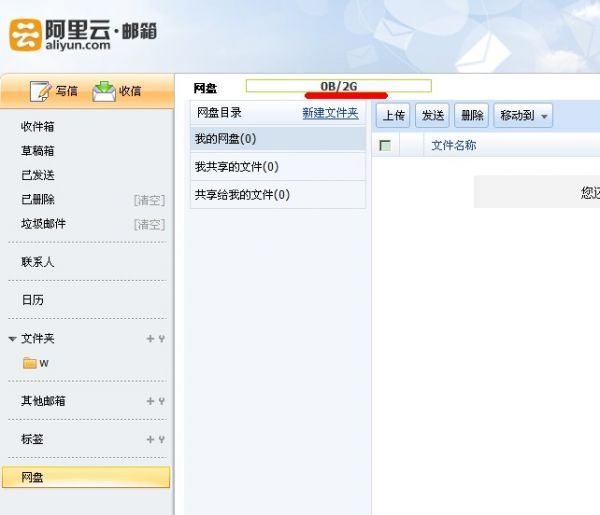Click the 上传 button

point(393,115)
